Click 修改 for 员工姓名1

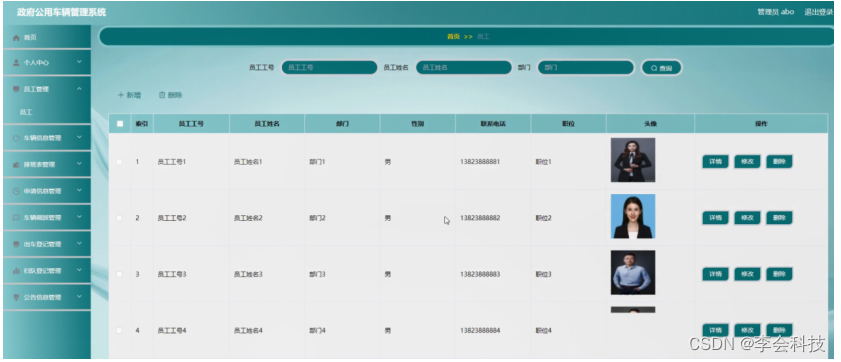coord(747,161)
